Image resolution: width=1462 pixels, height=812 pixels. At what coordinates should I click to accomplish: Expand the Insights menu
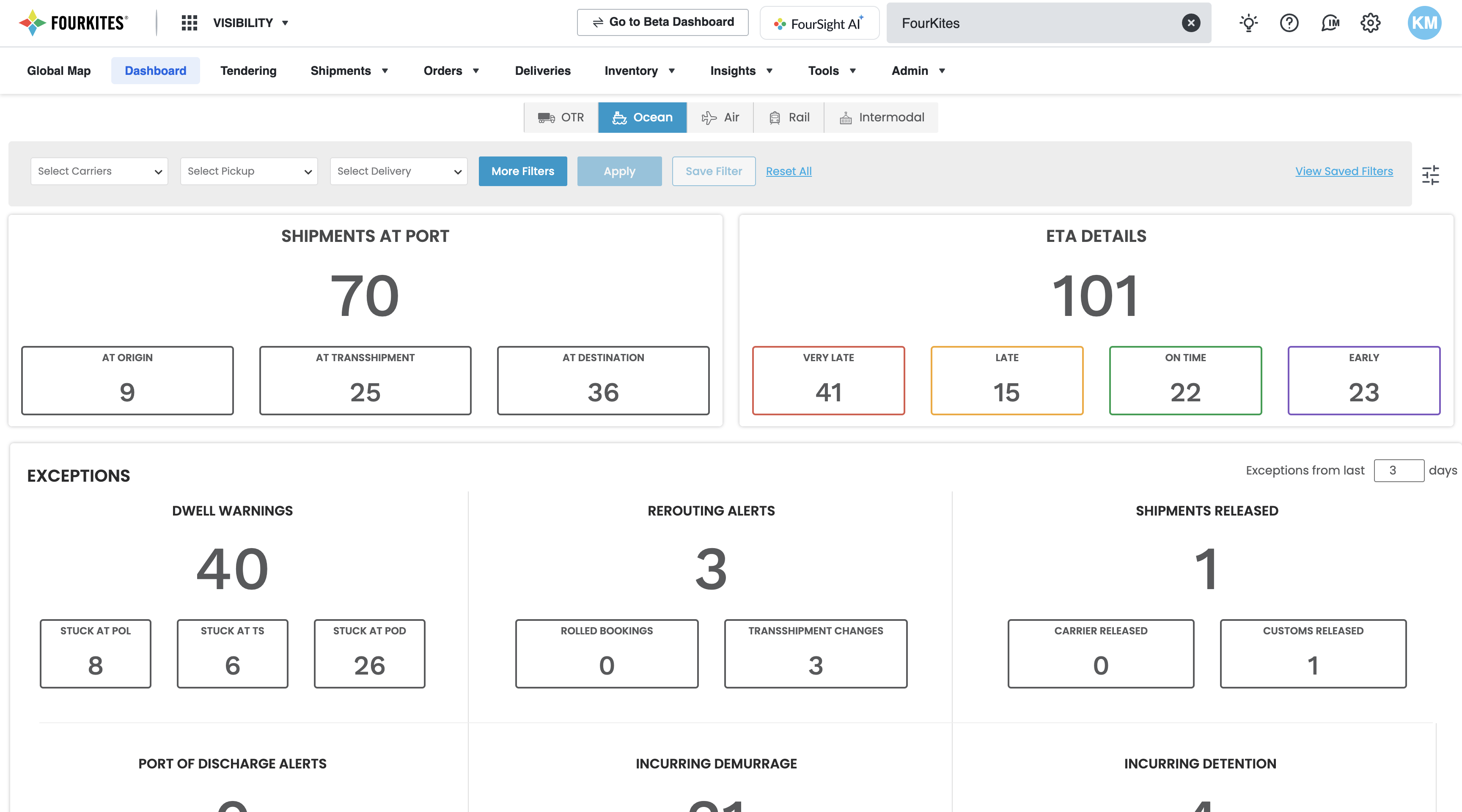[x=741, y=70]
